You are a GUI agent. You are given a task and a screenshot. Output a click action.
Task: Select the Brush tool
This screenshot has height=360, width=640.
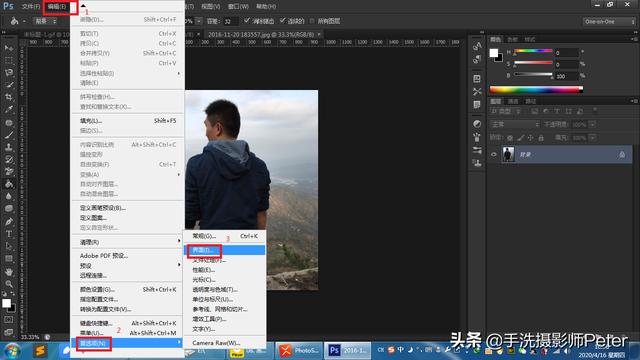pos(9,135)
